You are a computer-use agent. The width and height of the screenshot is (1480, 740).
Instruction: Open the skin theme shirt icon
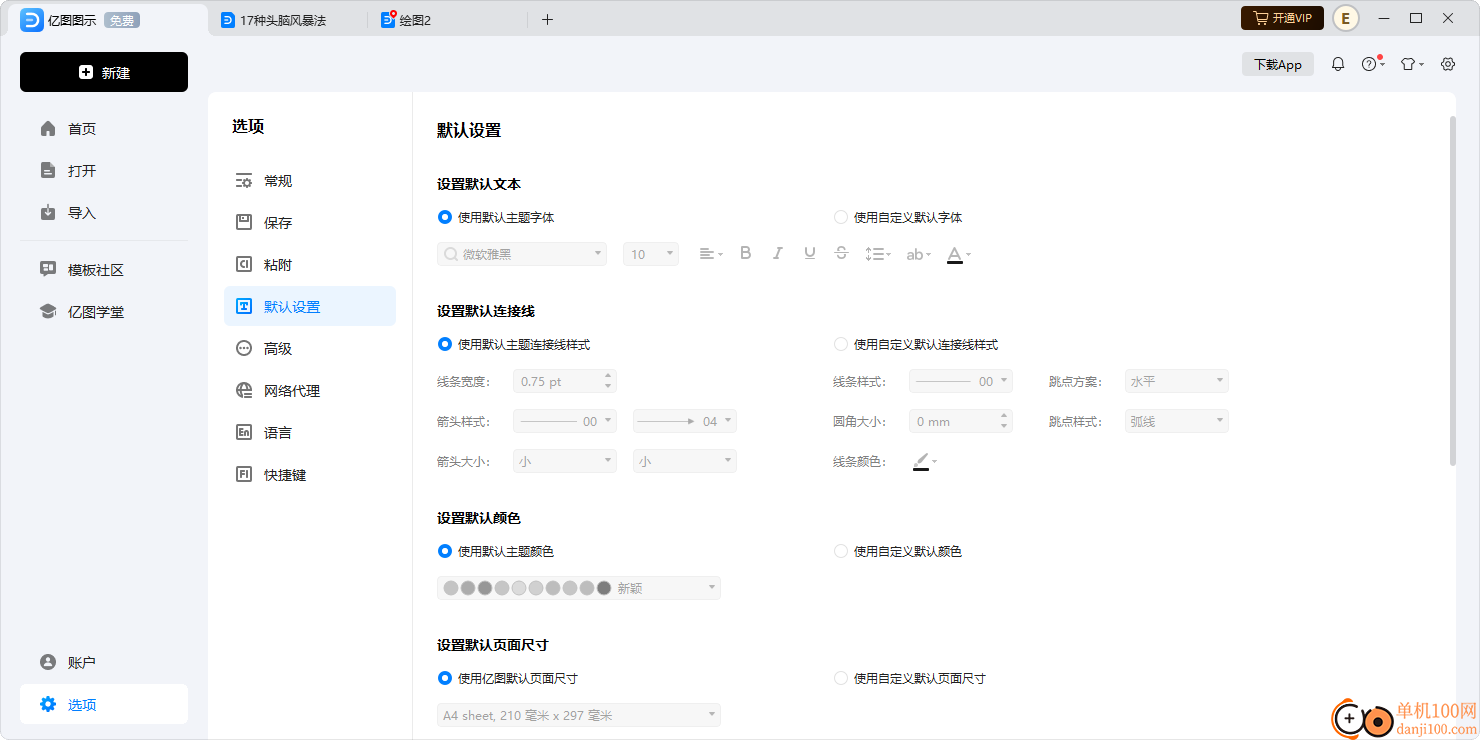(1411, 64)
